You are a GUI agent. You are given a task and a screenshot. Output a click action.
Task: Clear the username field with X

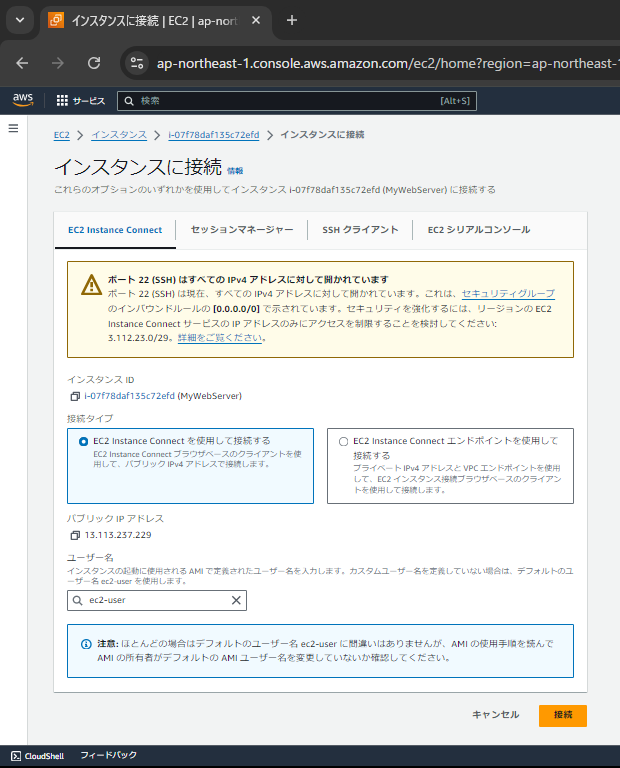click(x=236, y=600)
